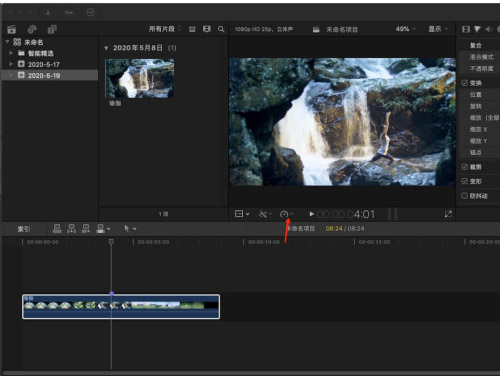This screenshot has height=376, width=500.
Task: Toggle filmstrip clip appearance icon
Action: click(207, 29)
